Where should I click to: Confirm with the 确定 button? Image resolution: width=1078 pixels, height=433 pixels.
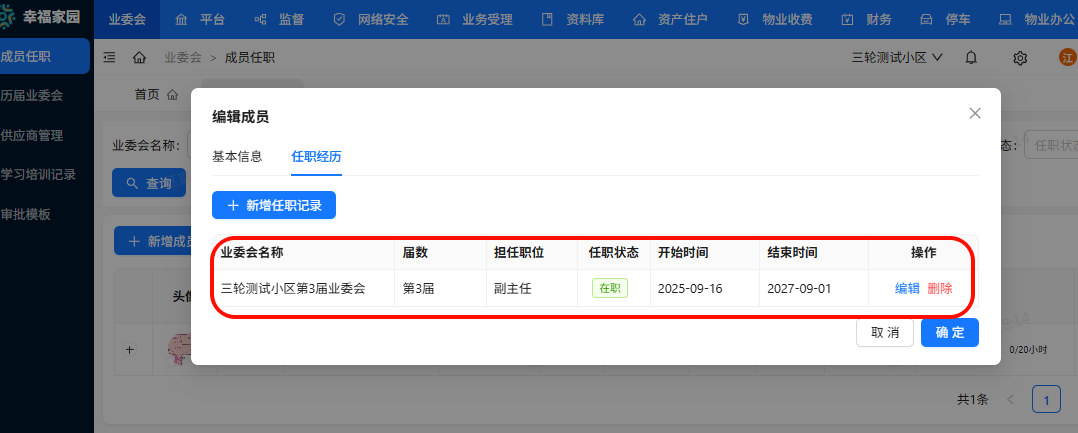(x=949, y=332)
